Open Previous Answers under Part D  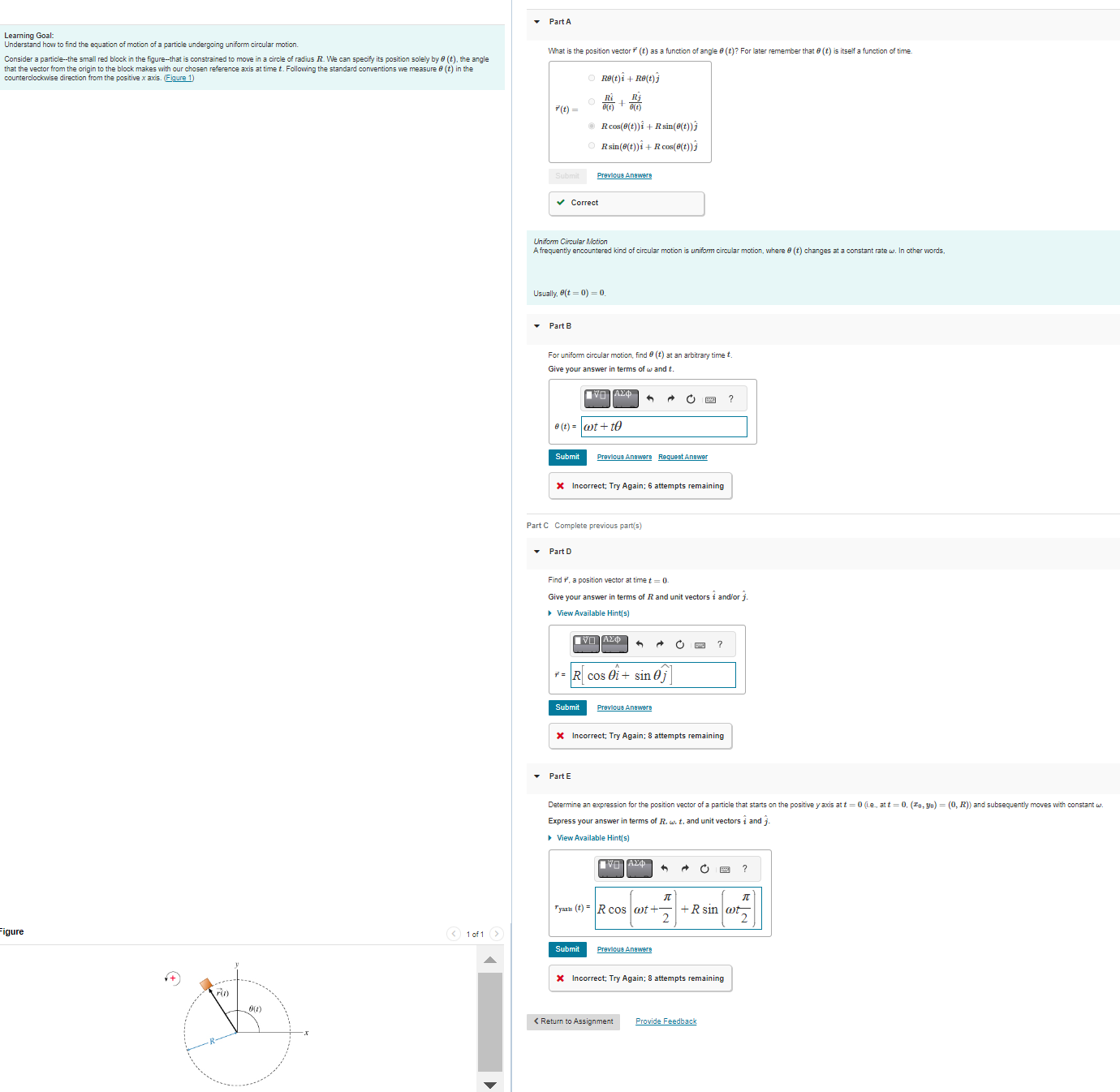624,707
